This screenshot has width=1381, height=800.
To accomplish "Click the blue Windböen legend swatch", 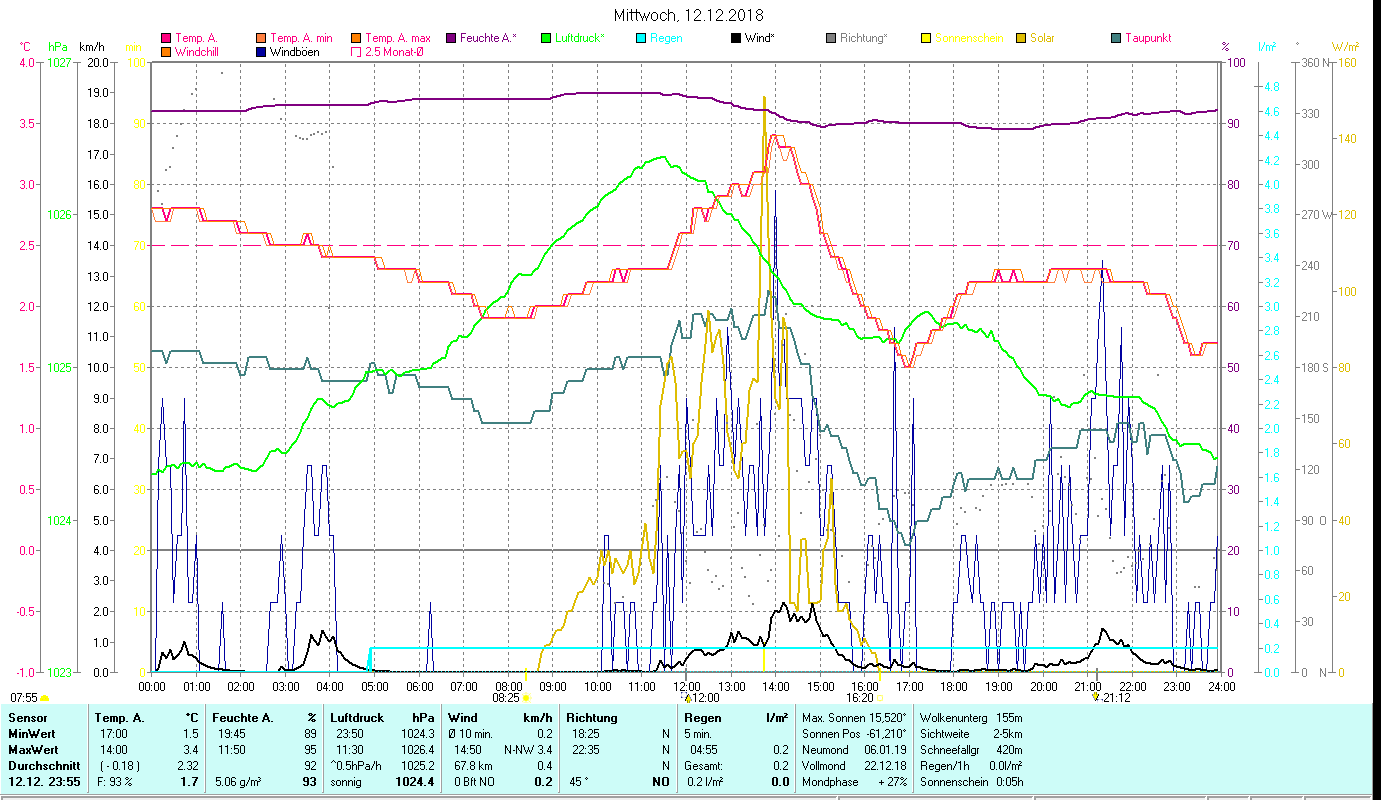I will pos(262,51).
